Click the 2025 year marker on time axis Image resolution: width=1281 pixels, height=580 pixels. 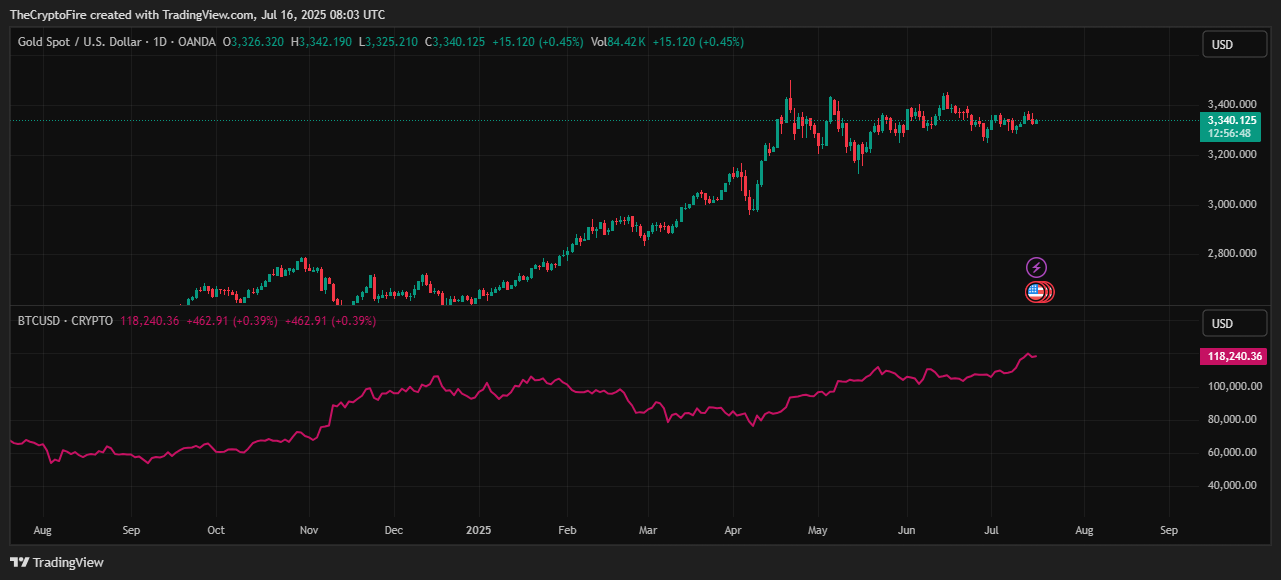coord(478,529)
